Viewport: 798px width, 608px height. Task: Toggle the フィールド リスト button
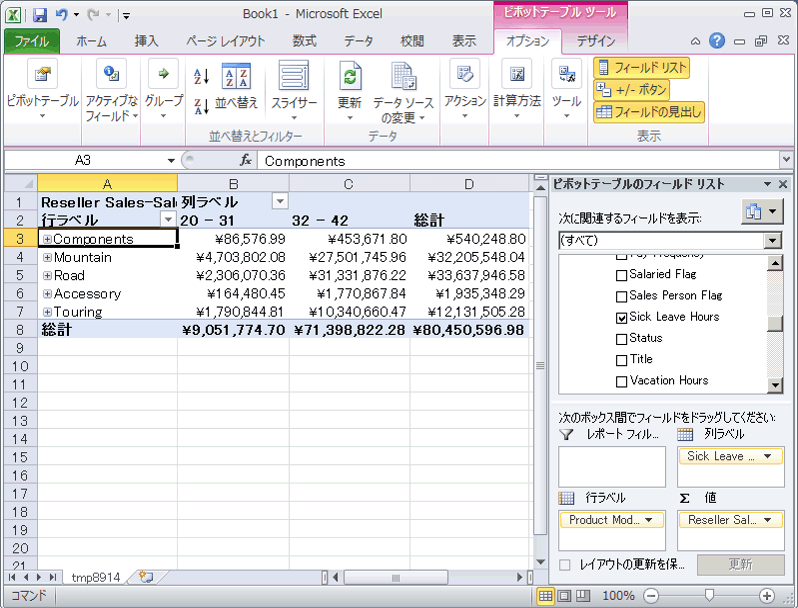tap(641, 68)
